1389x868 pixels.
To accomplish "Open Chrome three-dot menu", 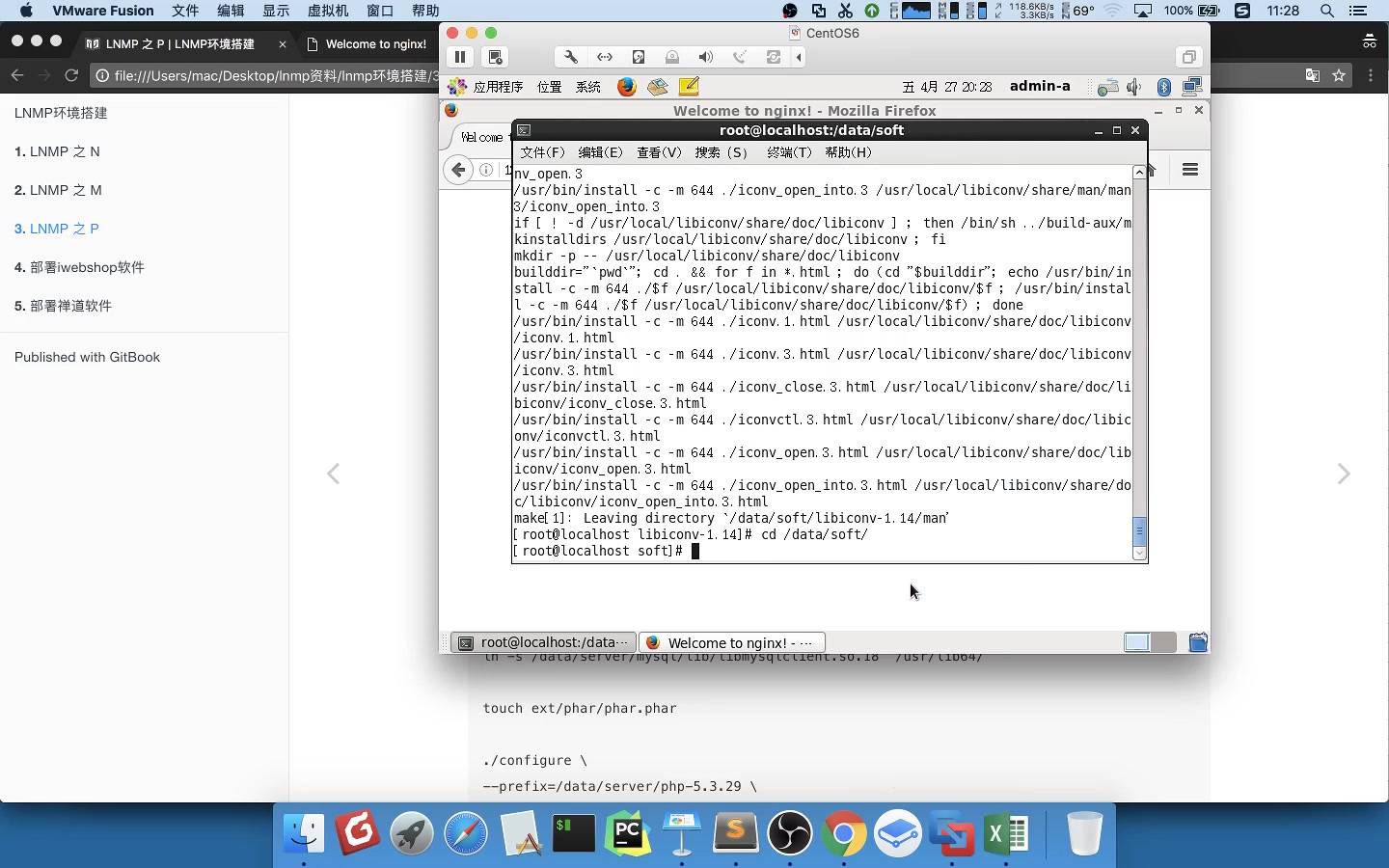I will [1371, 75].
